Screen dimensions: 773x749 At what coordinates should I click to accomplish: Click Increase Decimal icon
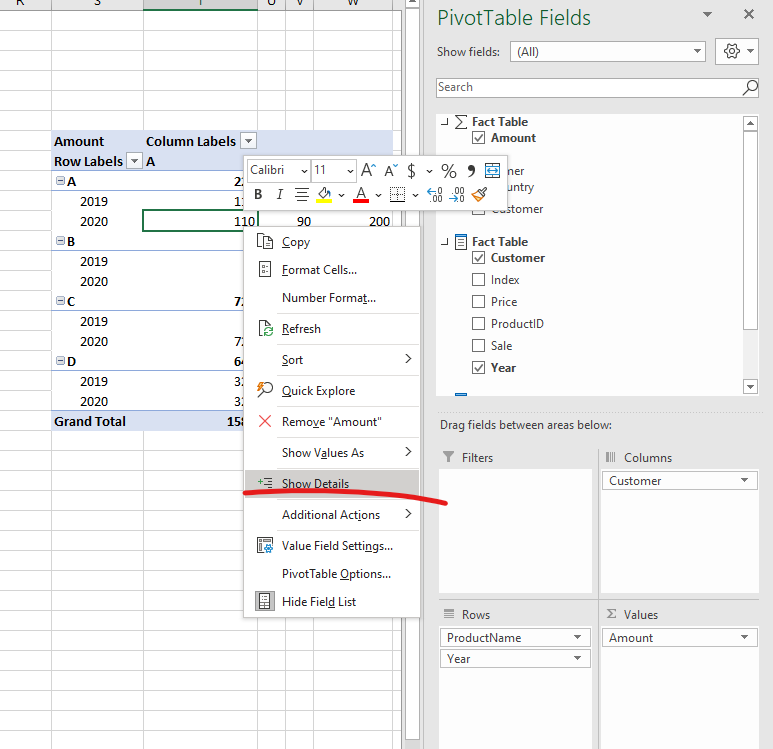point(434,194)
